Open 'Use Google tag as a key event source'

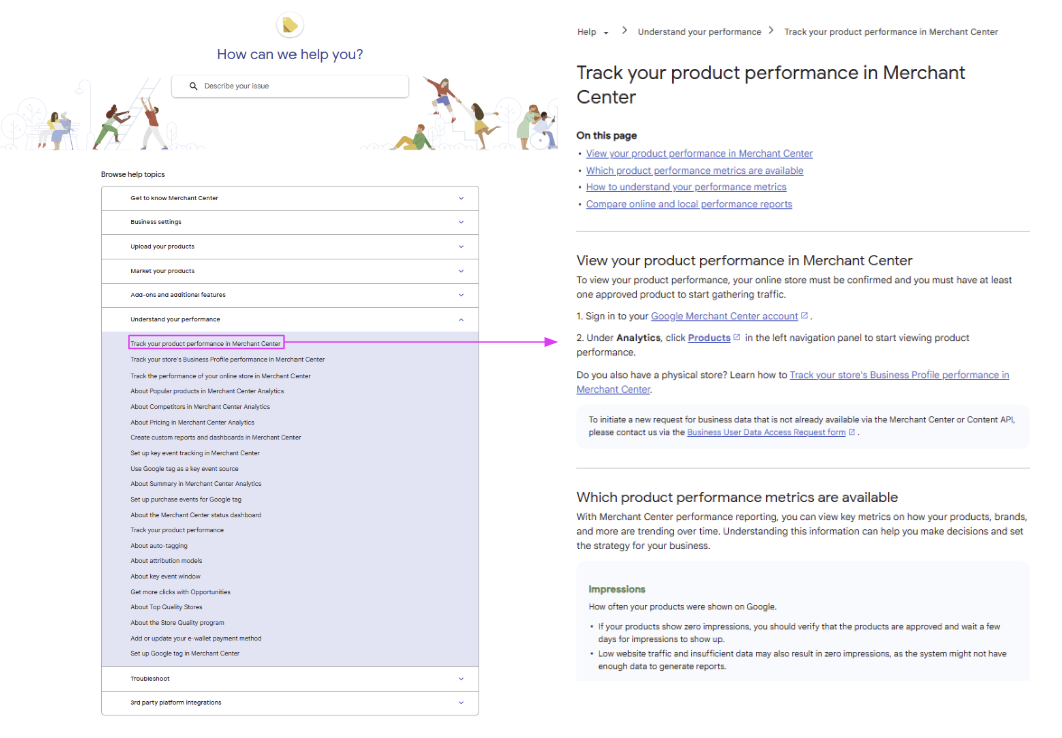click(184, 469)
